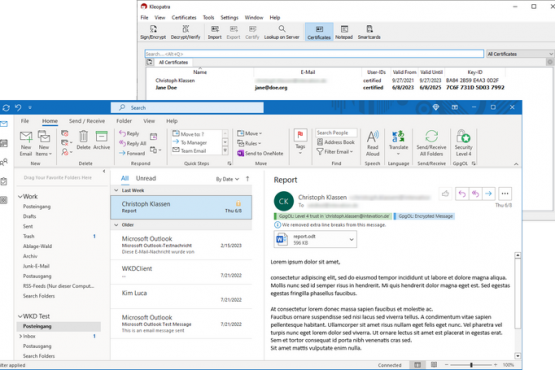Click Reply All in Respond group

pos(133,143)
